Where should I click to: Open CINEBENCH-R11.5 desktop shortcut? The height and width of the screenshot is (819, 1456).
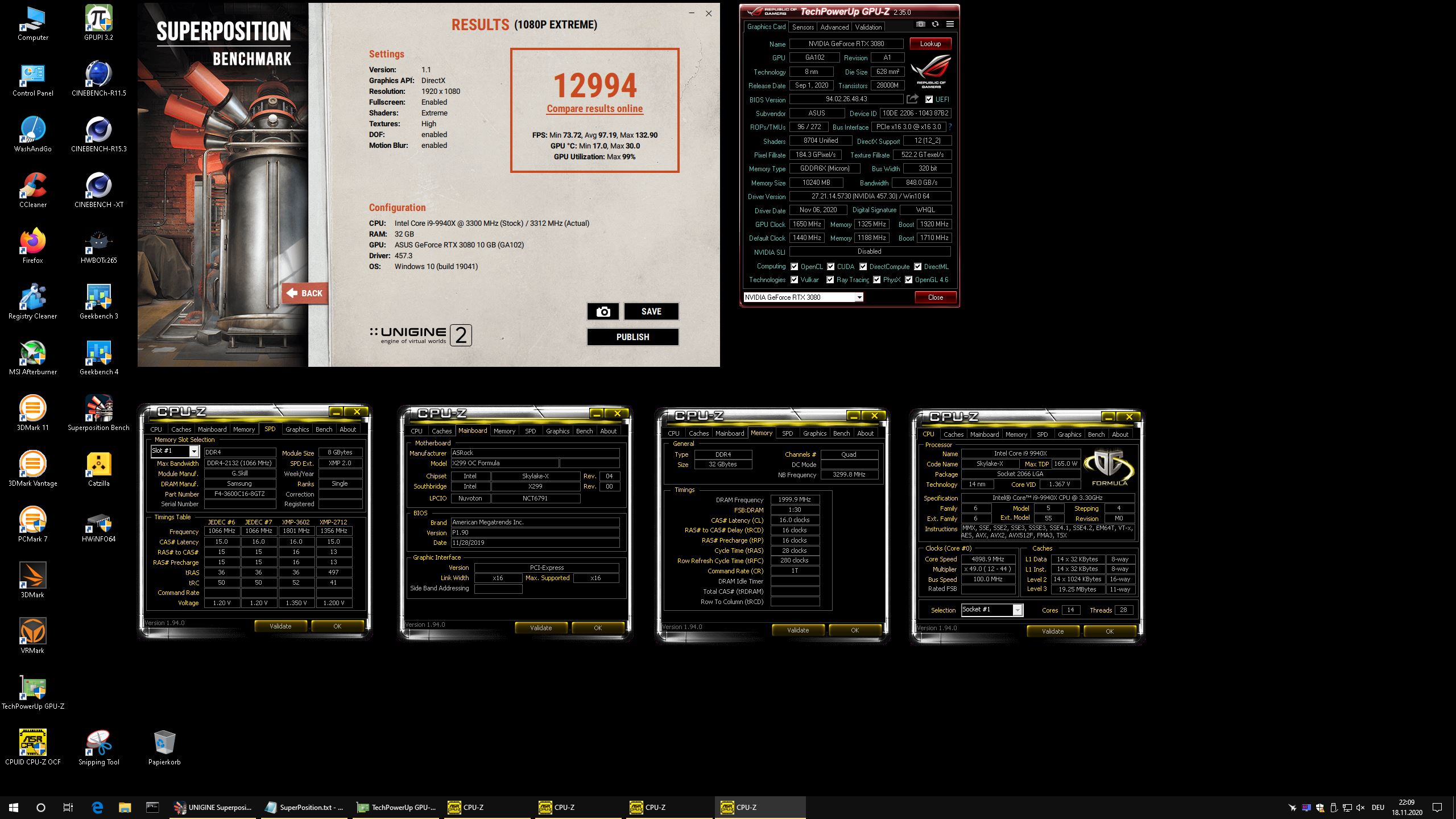pos(99,78)
